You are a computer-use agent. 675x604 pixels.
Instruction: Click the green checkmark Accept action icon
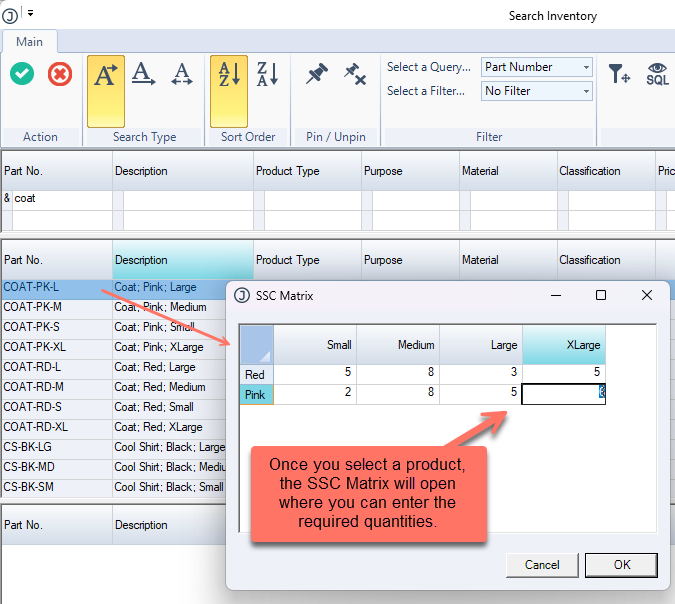pos(22,74)
